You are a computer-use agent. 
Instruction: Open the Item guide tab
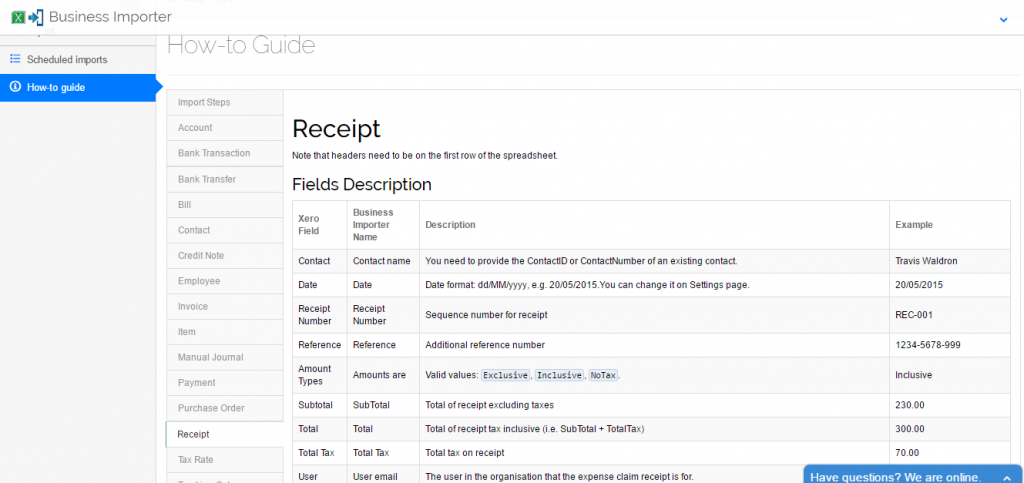coord(225,332)
